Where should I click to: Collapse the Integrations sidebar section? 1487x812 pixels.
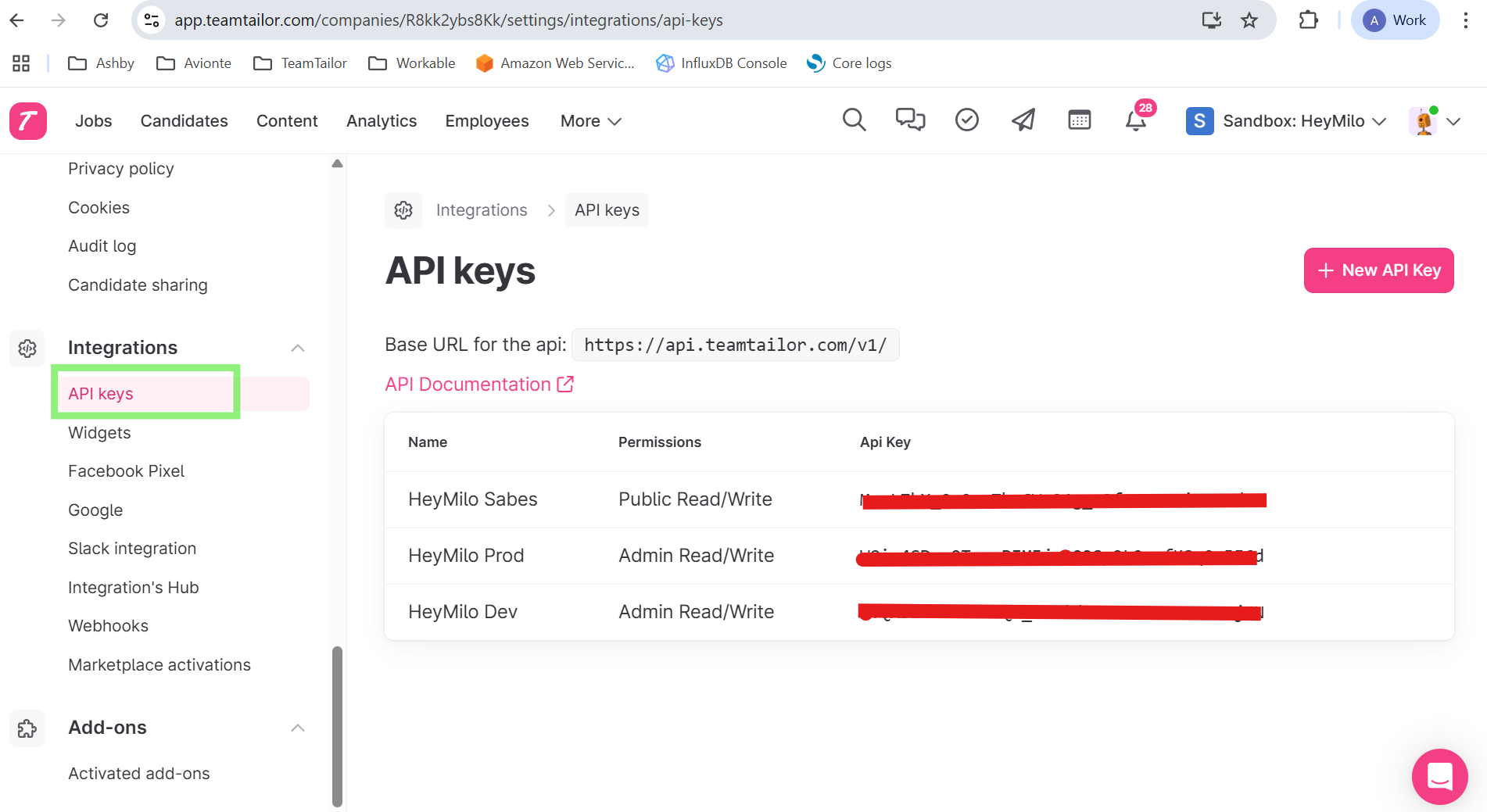coord(297,348)
